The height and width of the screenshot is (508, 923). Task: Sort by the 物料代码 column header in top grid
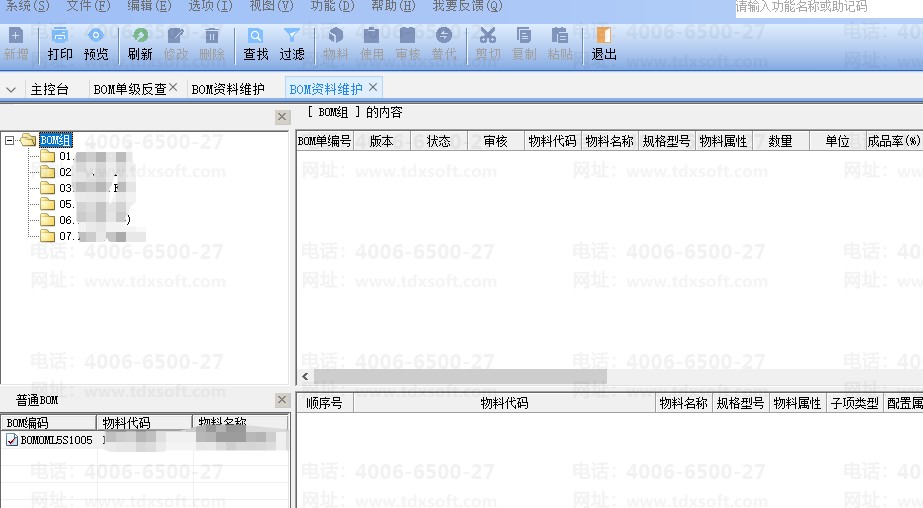click(x=552, y=142)
